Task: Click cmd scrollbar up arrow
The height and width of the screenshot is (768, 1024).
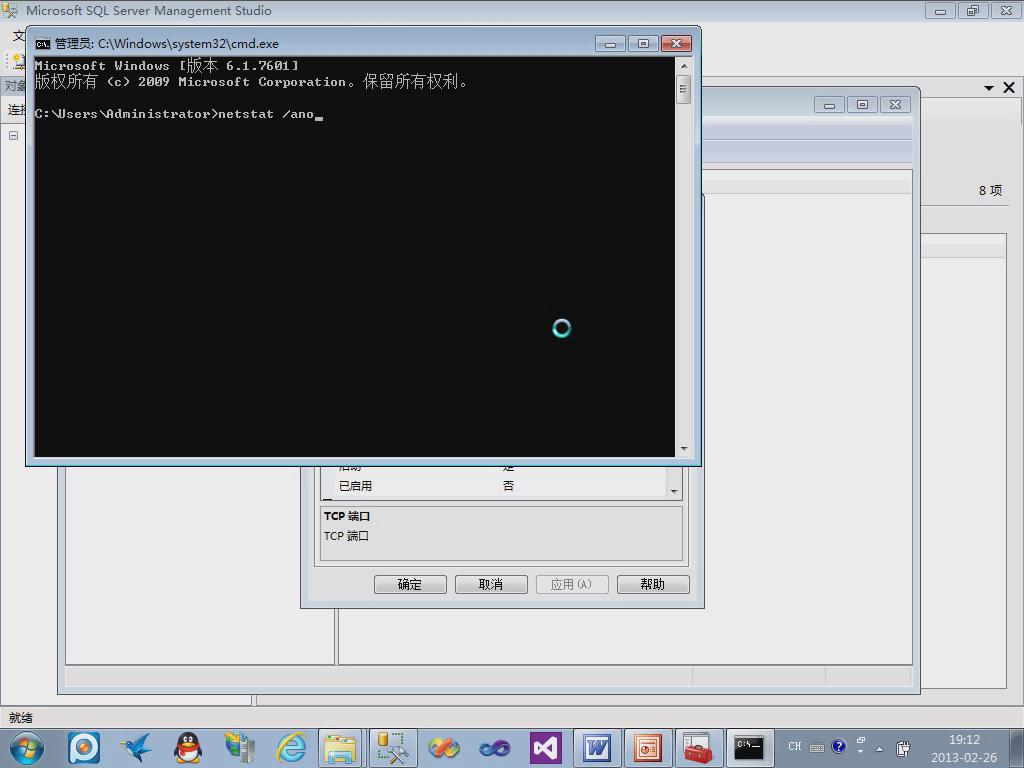Action: click(684, 66)
